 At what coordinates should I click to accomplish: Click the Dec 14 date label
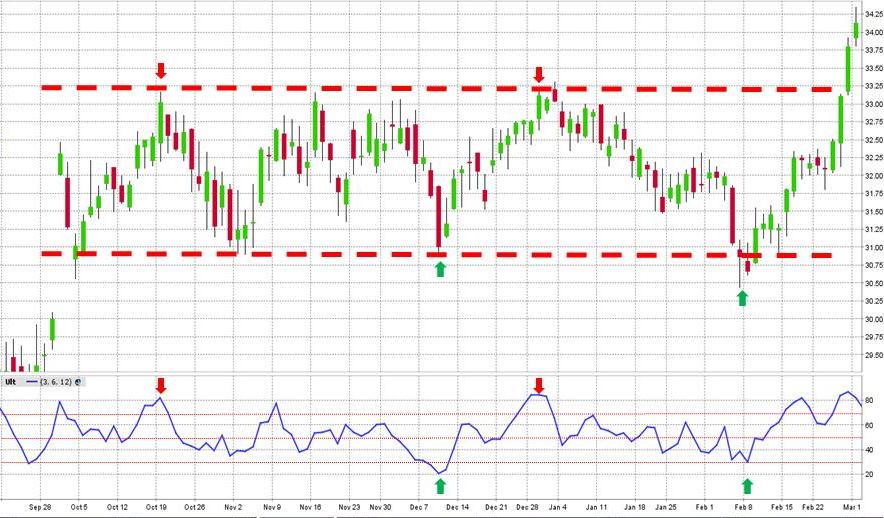[x=457, y=507]
